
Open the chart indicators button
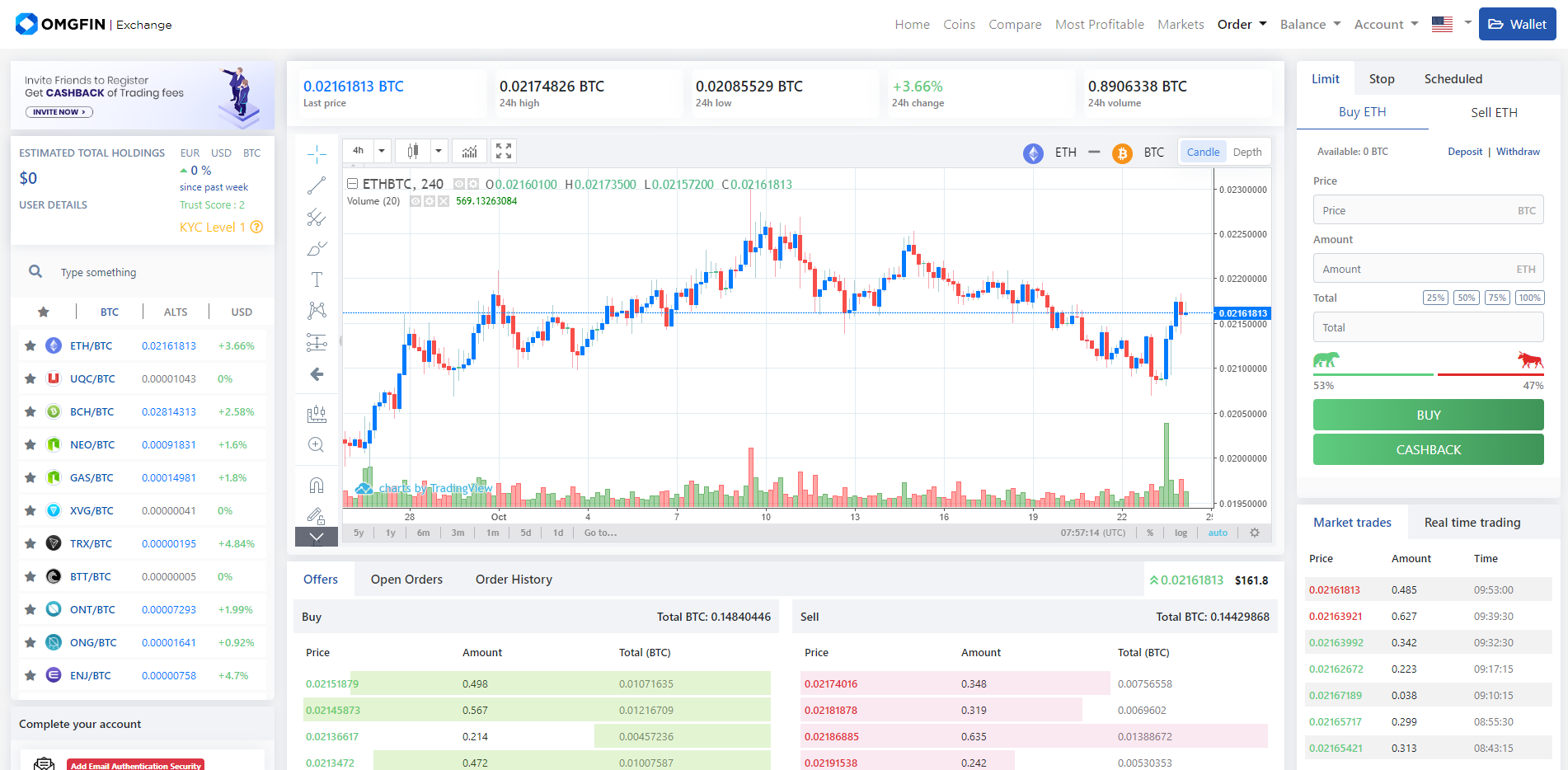click(x=470, y=151)
